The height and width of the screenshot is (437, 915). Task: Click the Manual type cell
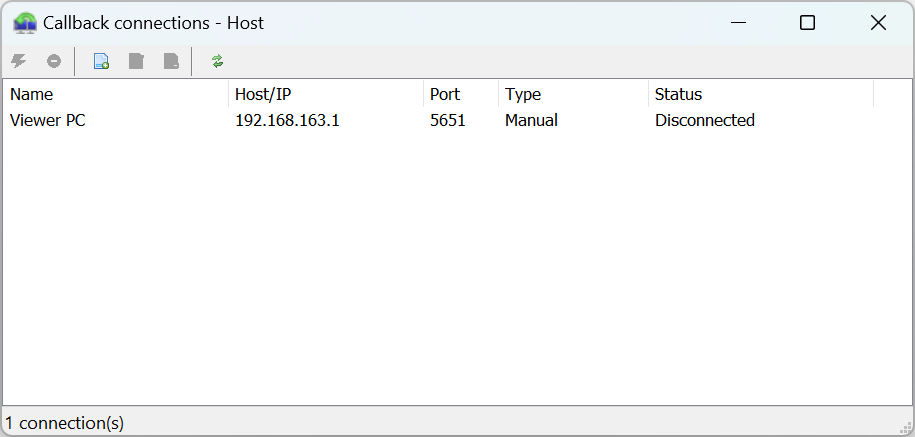coord(531,120)
